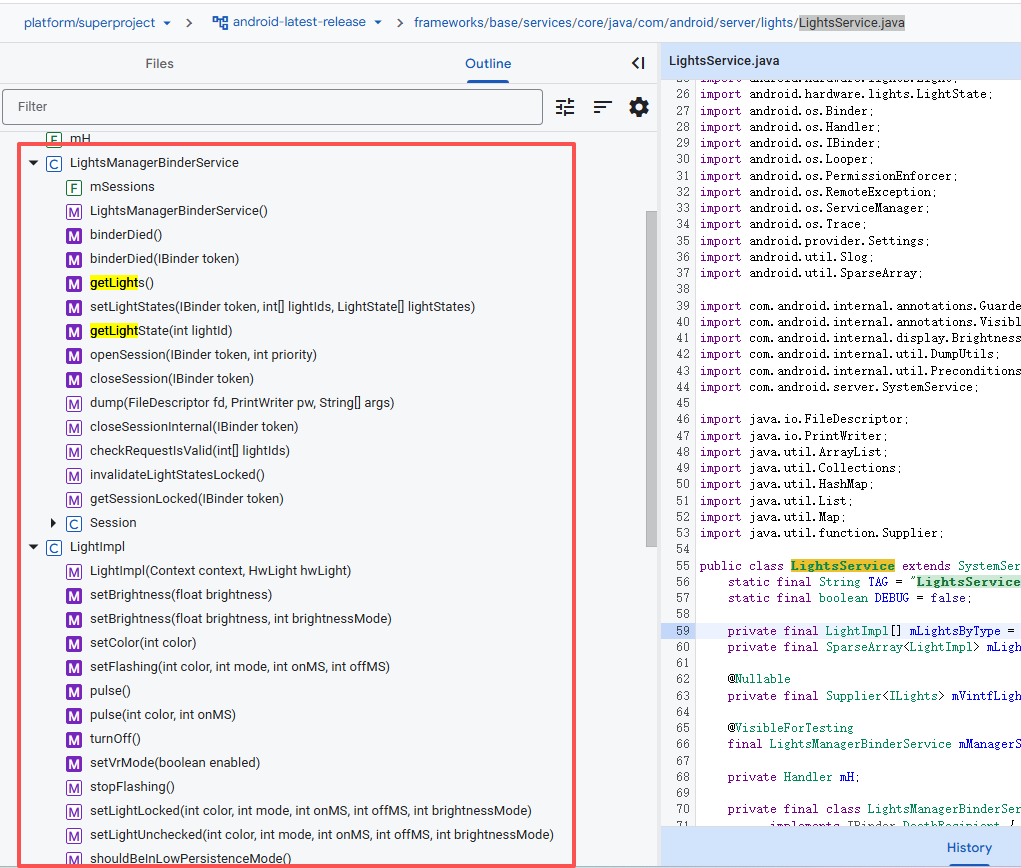
Task: Click line number 70 in gutter
Action: (x=682, y=809)
